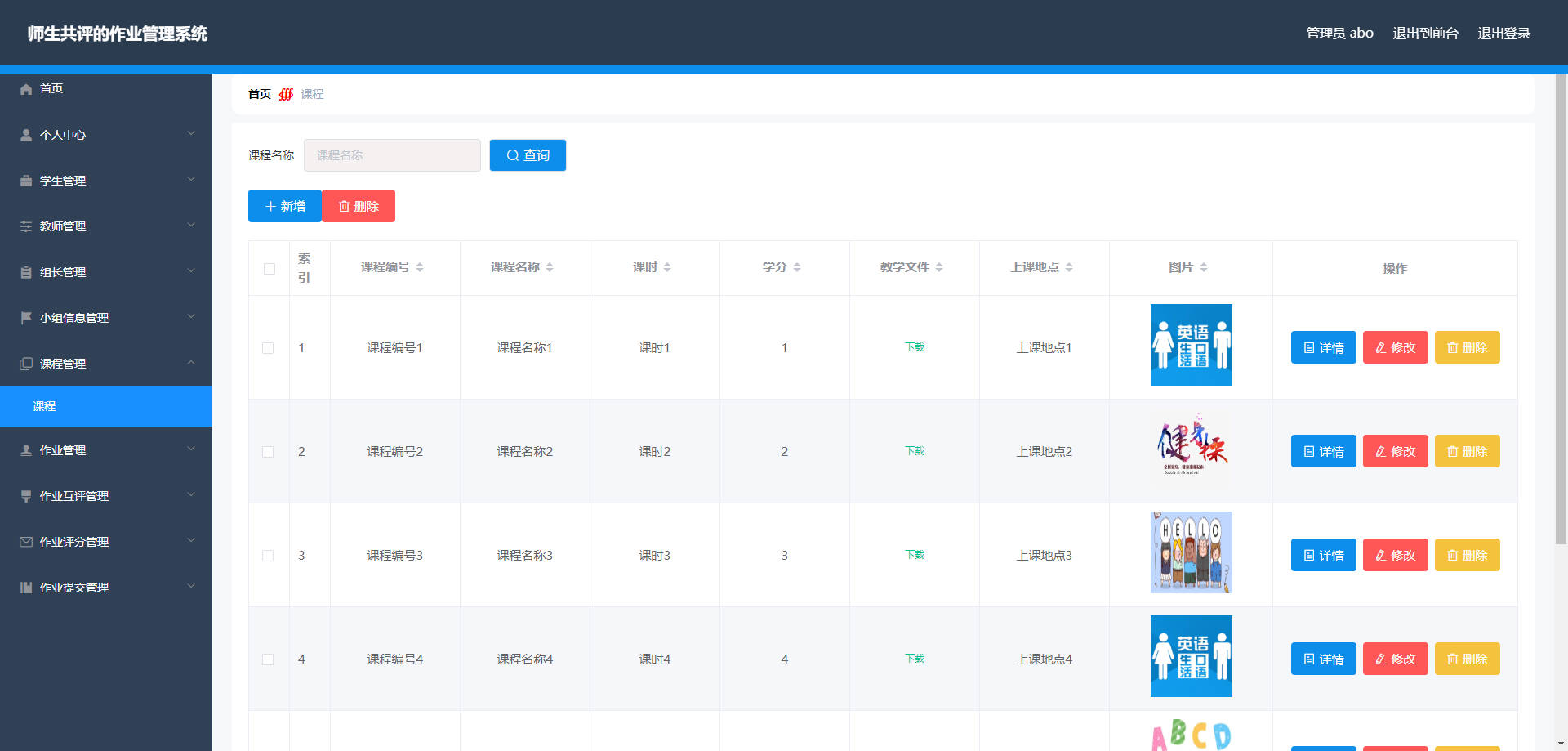This screenshot has width=1568, height=751.
Task: Click the 课程名称 search input
Action: tap(392, 155)
